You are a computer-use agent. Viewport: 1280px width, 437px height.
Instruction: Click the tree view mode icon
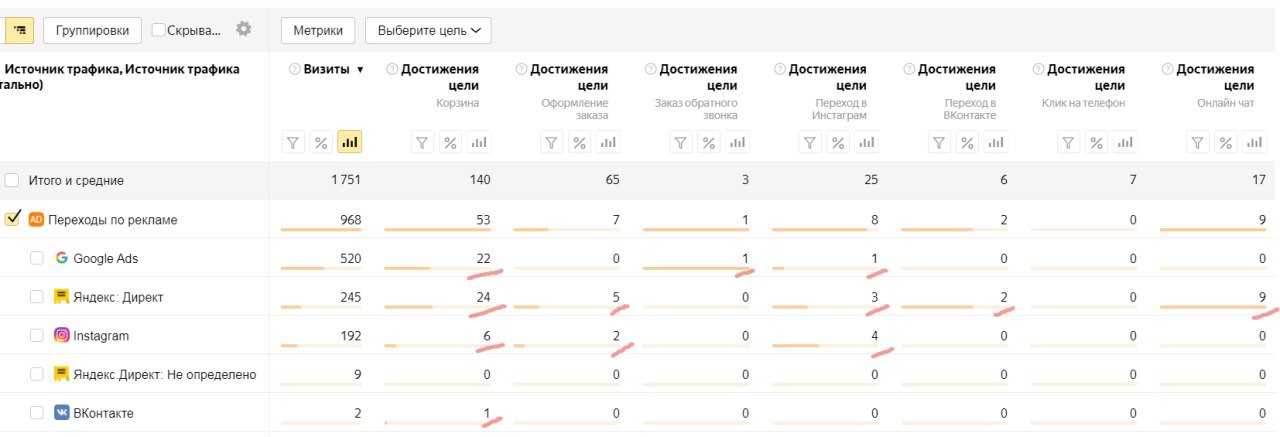tap(20, 30)
